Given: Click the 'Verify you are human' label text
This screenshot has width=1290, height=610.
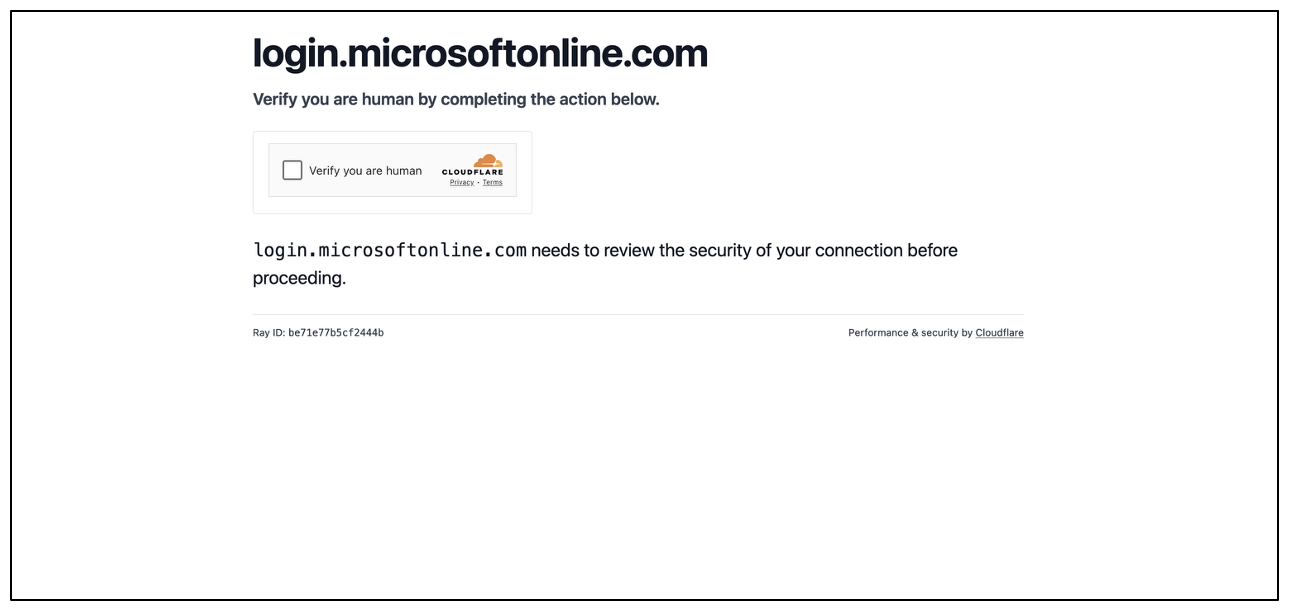Looking at the screenshot, I should point(365,171).
